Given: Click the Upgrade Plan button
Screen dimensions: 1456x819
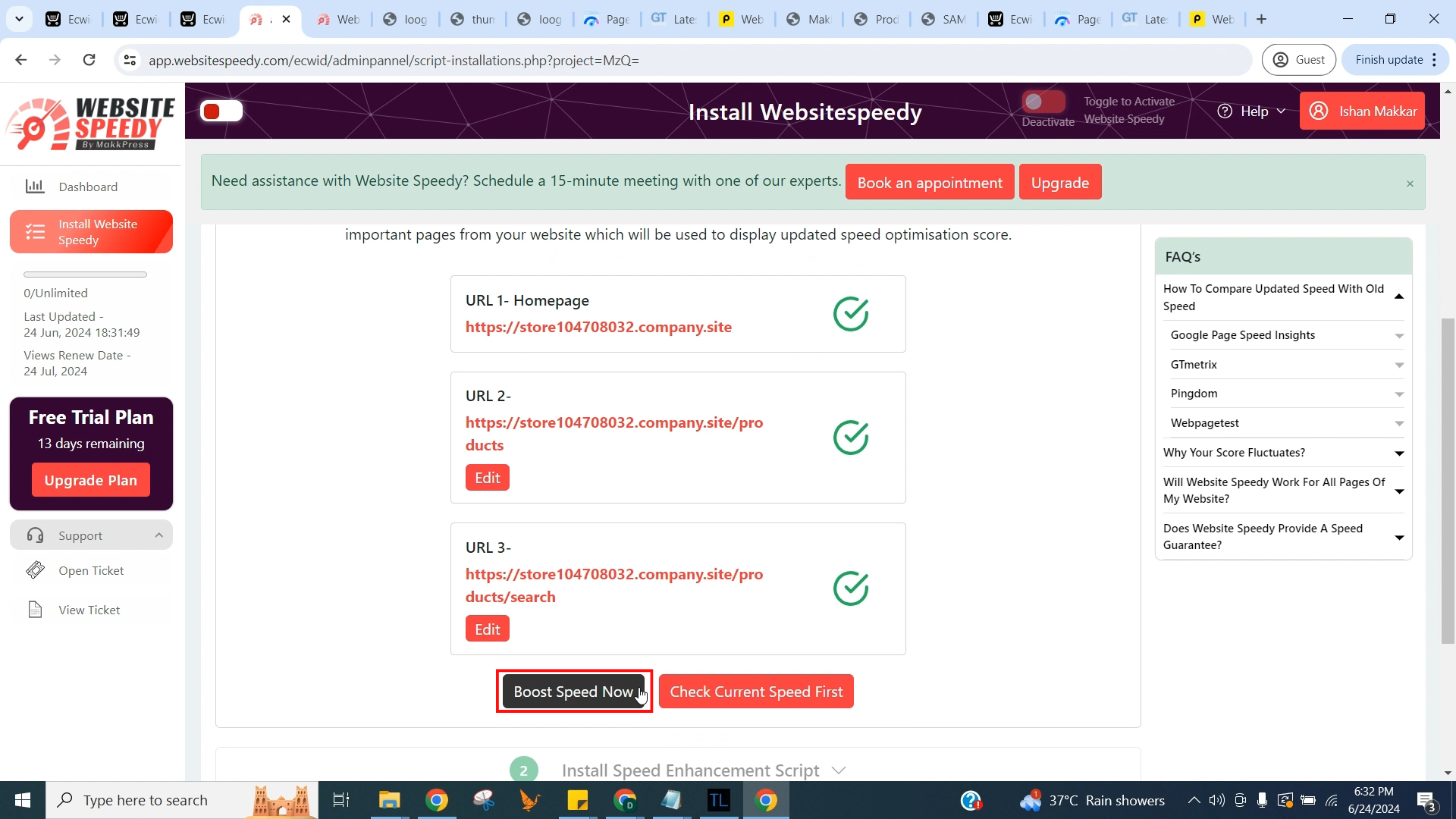Looking at the screenshot, I should (91, 480).
